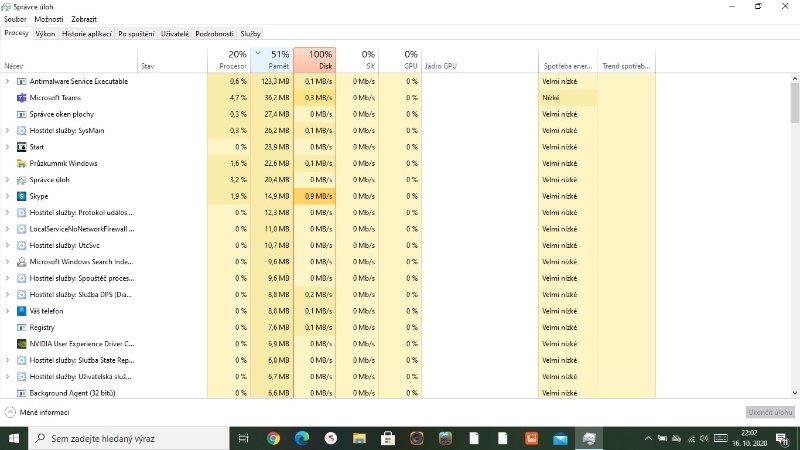
Task: Sort by the Síť column header
Action: pyautogui.click(x=357, y=60)
